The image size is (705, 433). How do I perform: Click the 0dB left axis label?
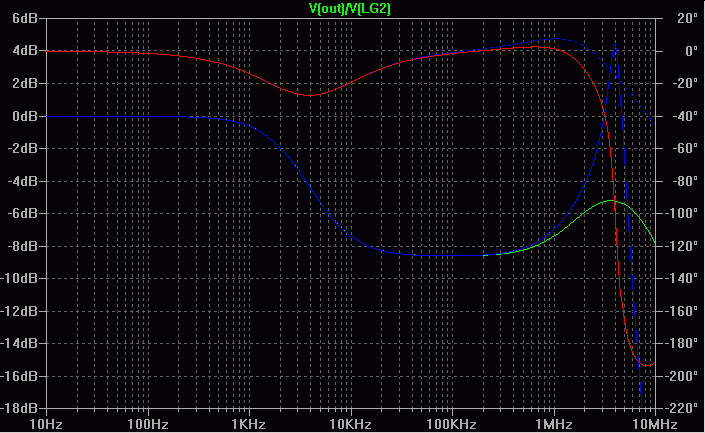click(25, 116)
